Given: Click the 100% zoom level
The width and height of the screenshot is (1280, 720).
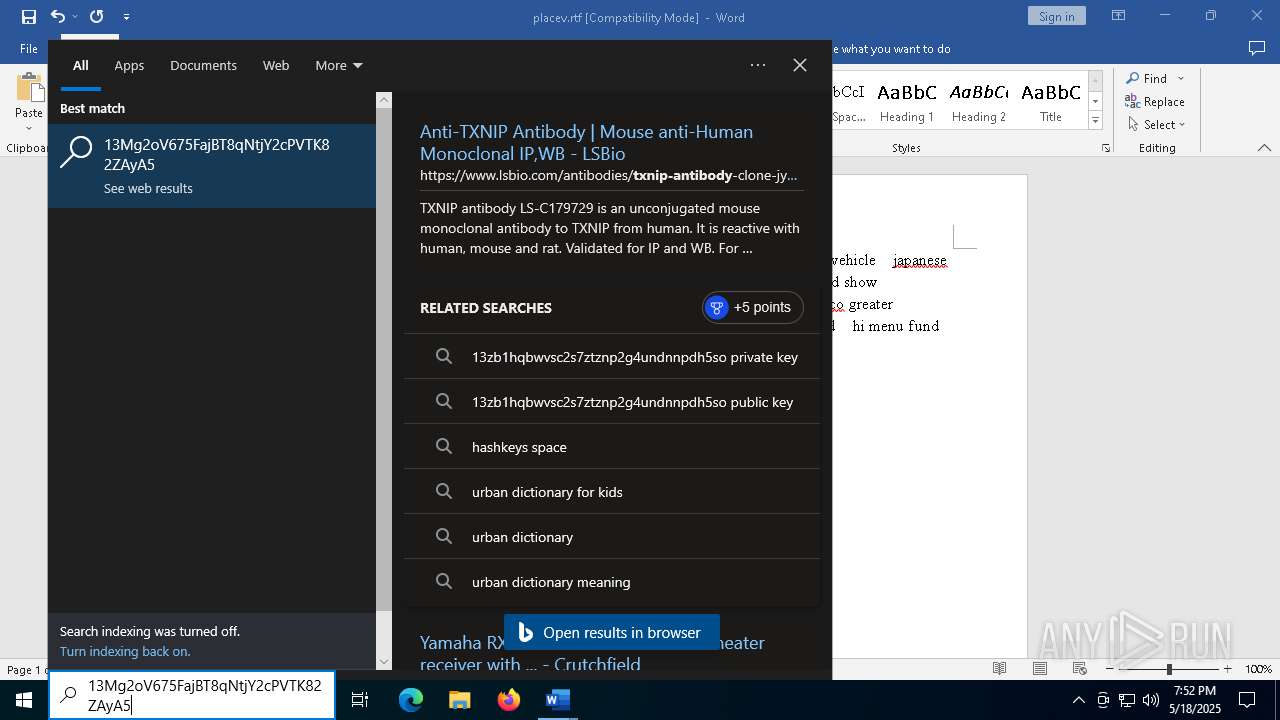Looking at the screenshot, I should coord(1258,669).
